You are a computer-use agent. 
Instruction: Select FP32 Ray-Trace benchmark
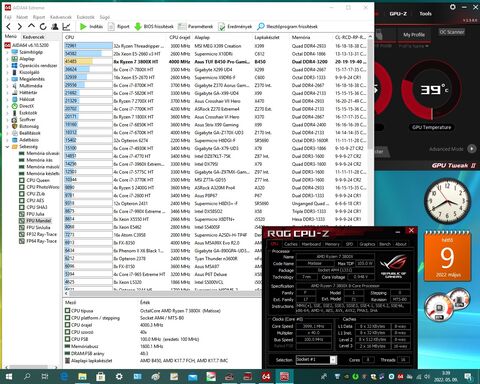(41, 234)
